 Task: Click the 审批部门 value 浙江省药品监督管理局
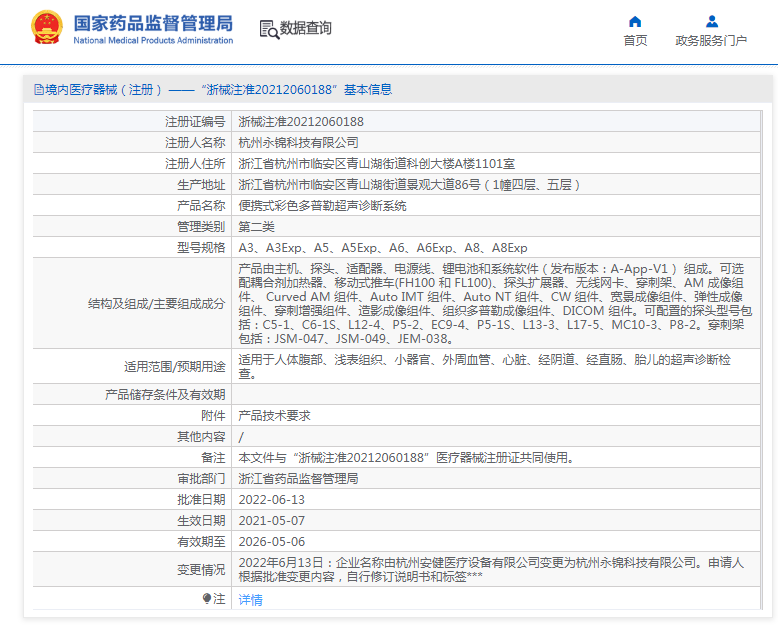298,479
